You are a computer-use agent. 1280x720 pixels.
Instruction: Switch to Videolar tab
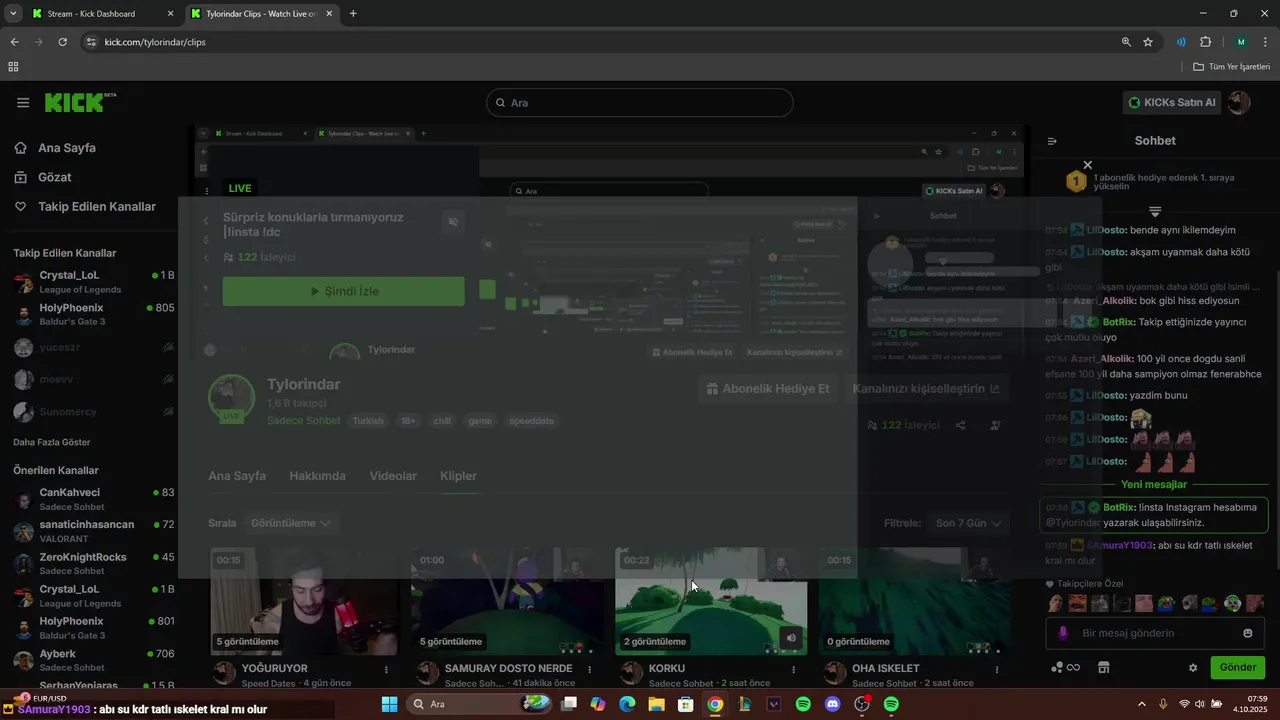pos(393,476)
